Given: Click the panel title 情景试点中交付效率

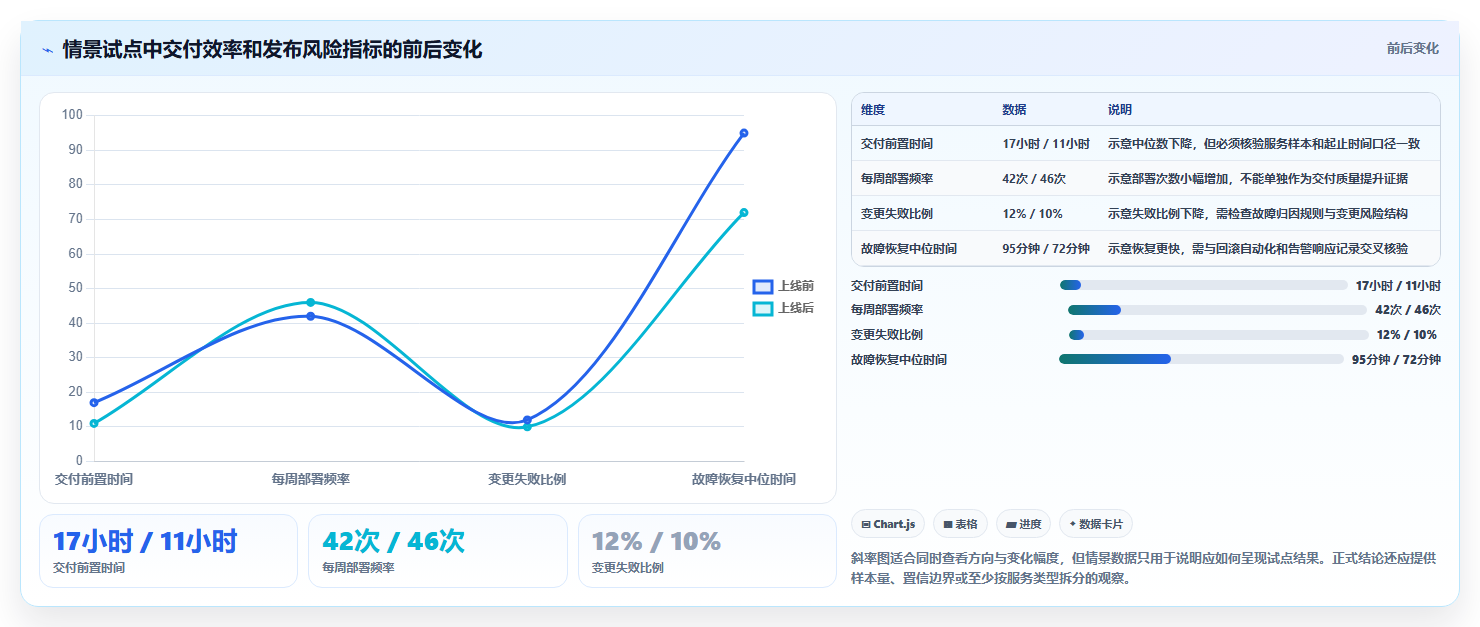Looking at the screenshot, I should click(x=272, y=49).
